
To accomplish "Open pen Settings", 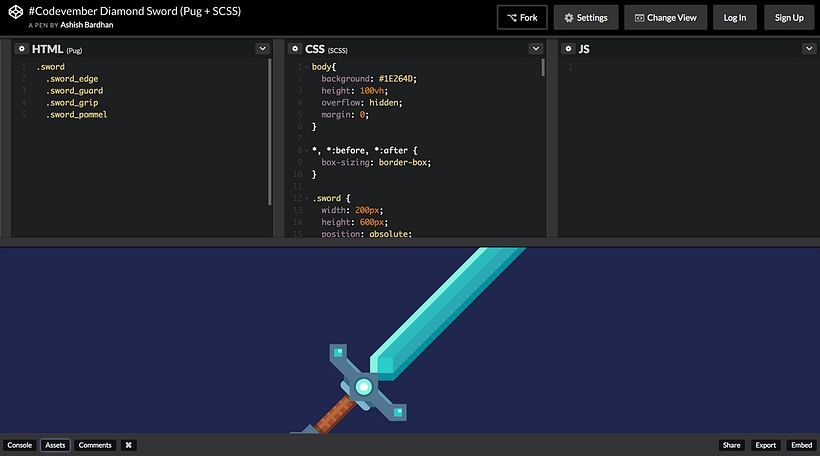I will coord(586,17).
